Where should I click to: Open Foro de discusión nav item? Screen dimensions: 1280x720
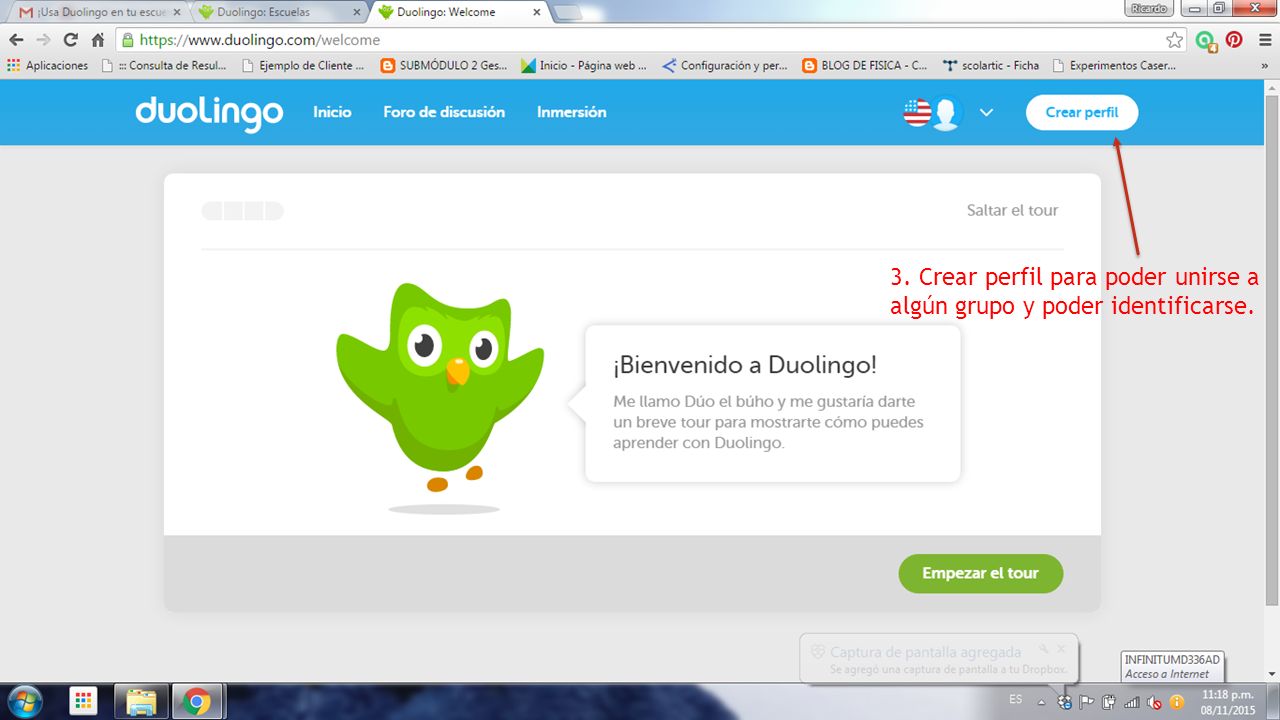444,112
